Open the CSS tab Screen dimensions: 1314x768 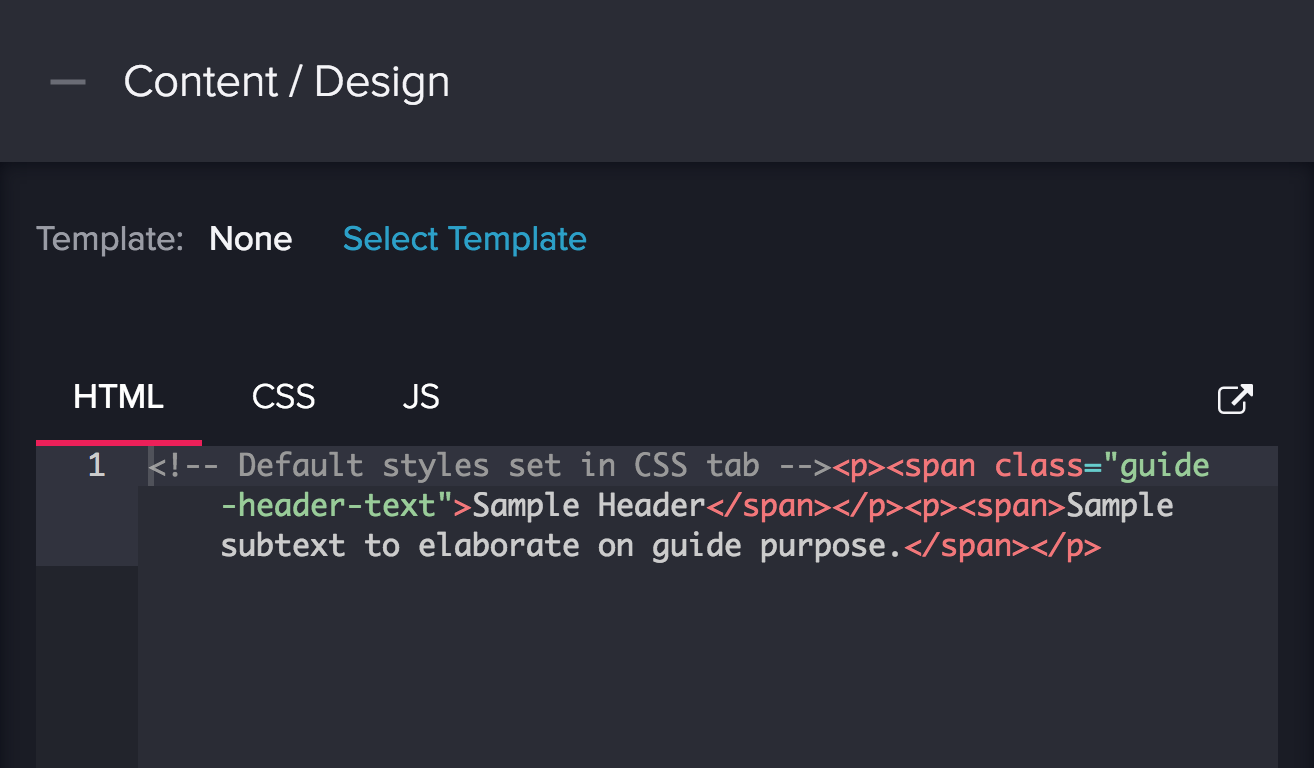point(283,398)
